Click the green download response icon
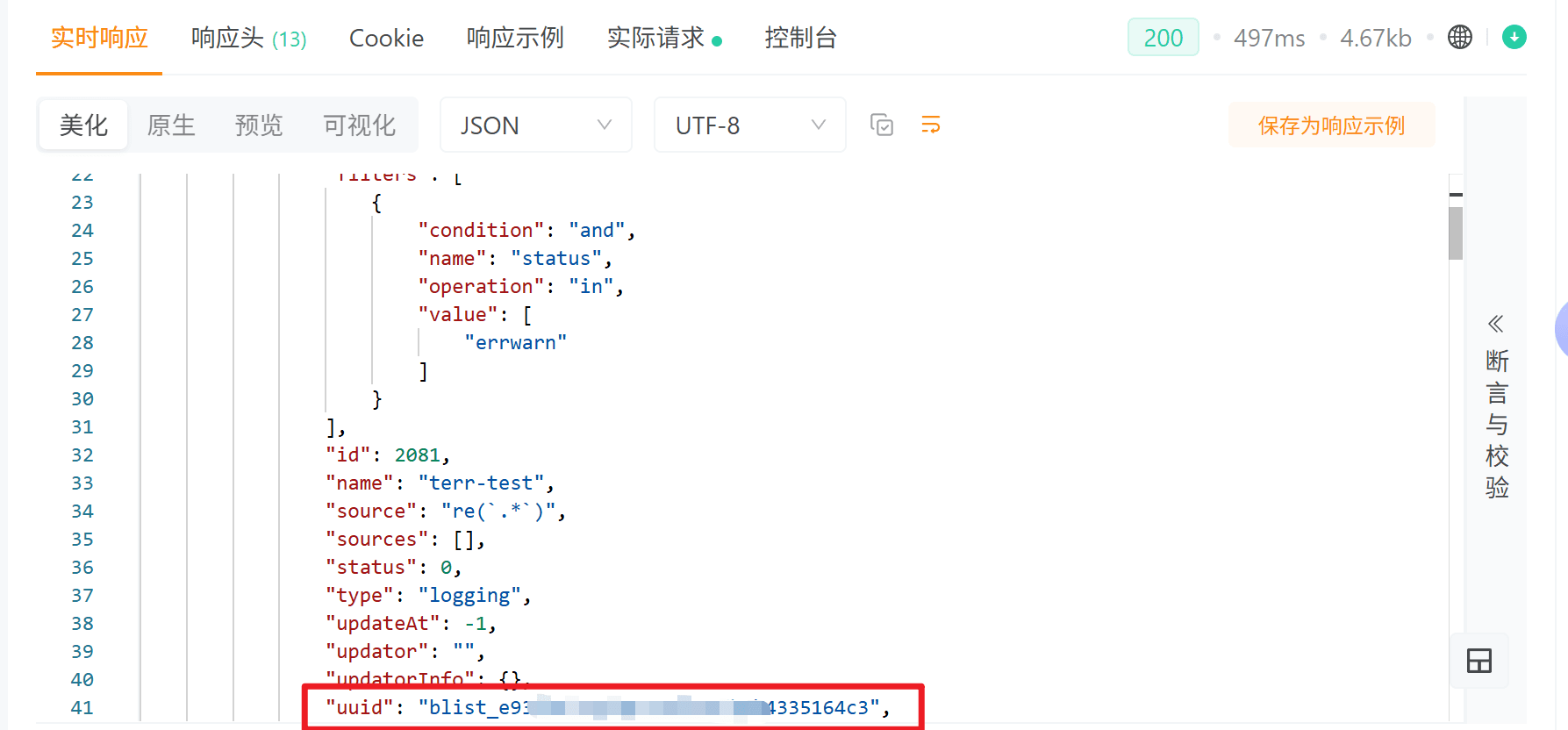The image size is (1568, 730). pyautogui.click(x=1514, y=37)
